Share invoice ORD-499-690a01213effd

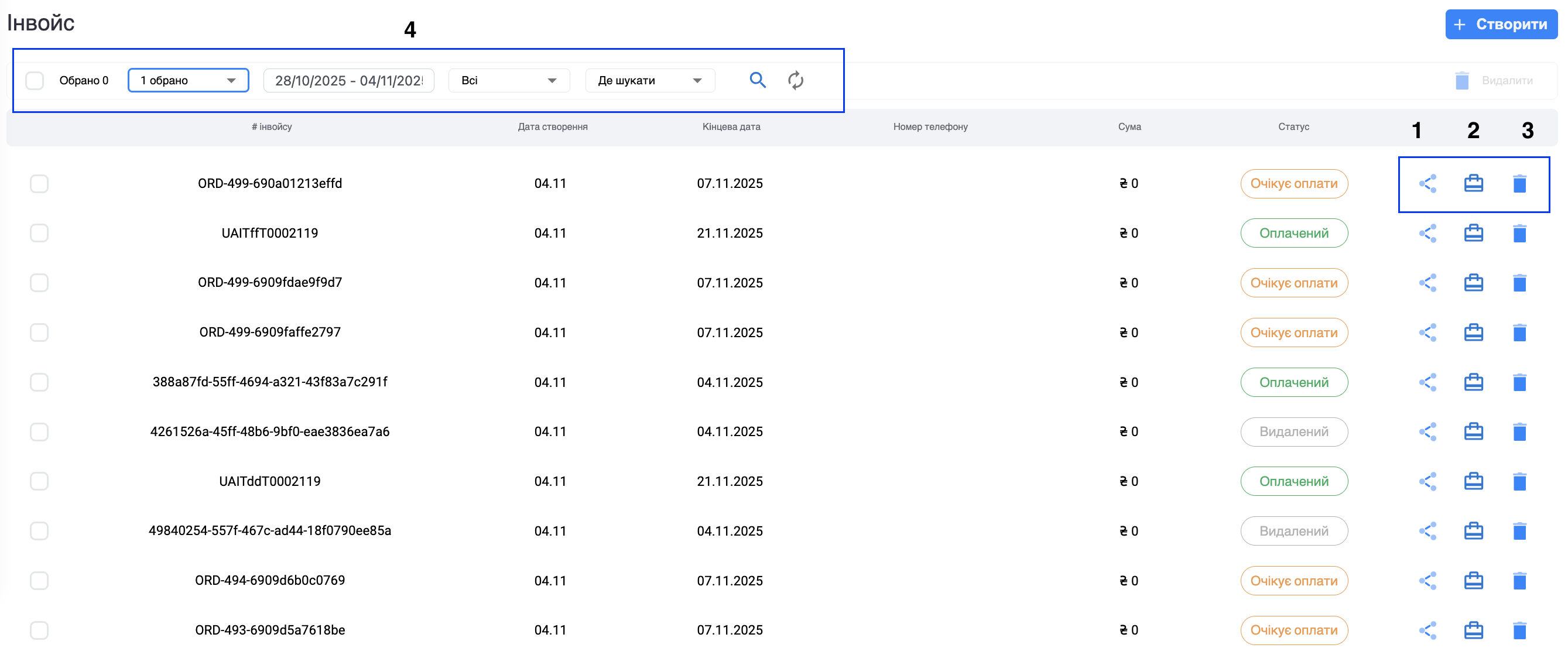coord(1427,184)
